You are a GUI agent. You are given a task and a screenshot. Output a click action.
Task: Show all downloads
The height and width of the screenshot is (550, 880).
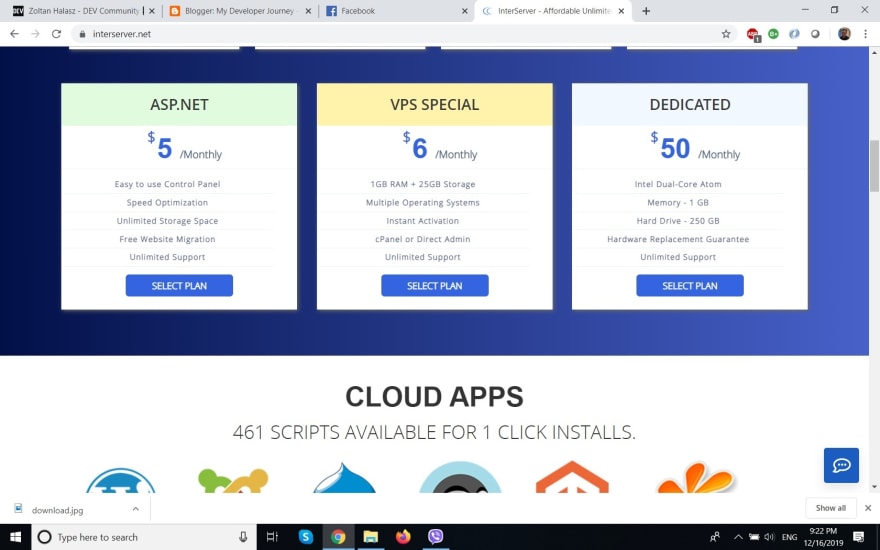(x=831, y=508)
